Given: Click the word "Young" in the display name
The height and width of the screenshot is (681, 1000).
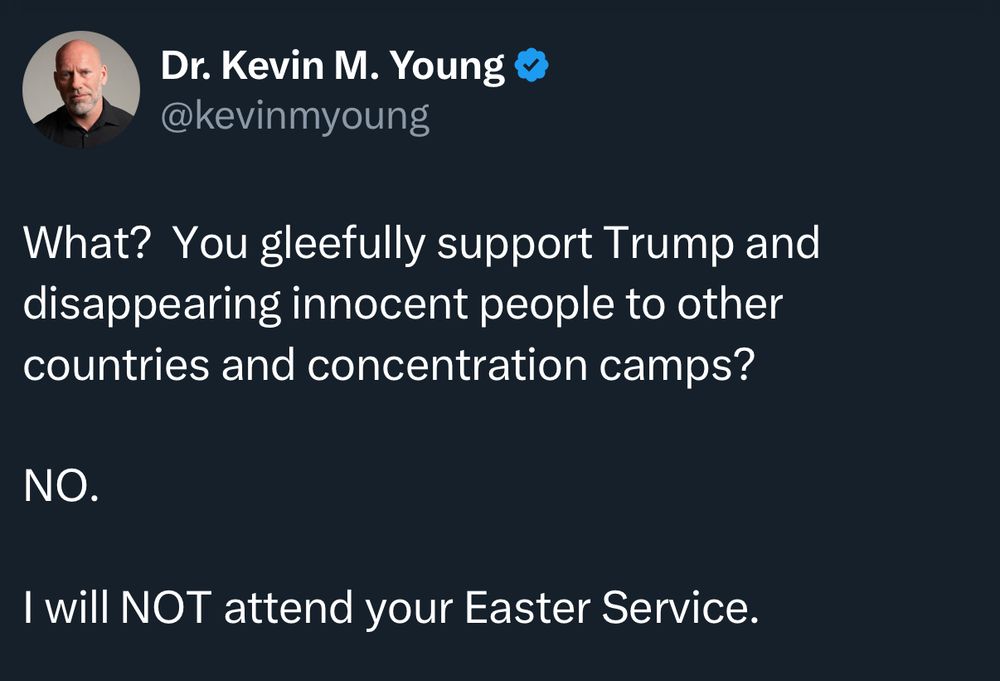Looking at the screenshot, I should pos(447,66).
